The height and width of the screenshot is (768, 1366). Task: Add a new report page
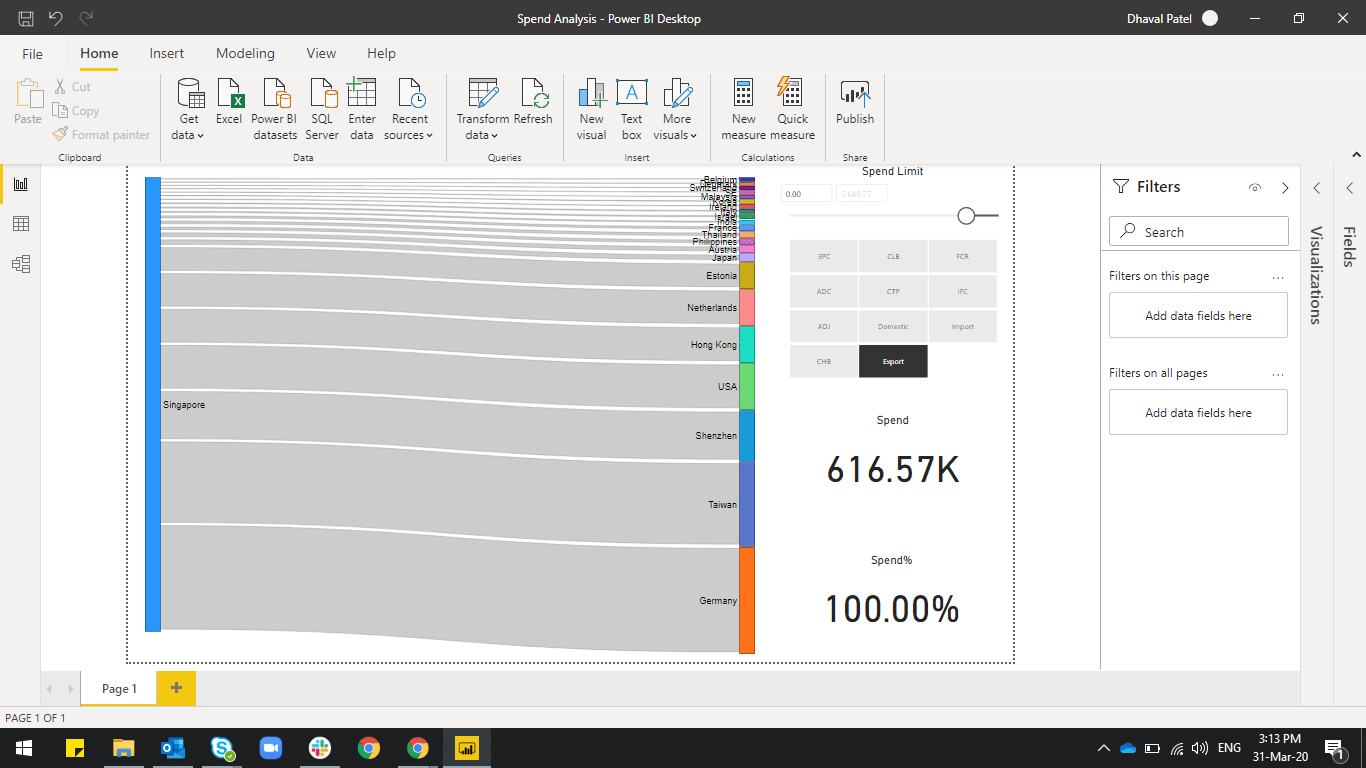(176, 688)
